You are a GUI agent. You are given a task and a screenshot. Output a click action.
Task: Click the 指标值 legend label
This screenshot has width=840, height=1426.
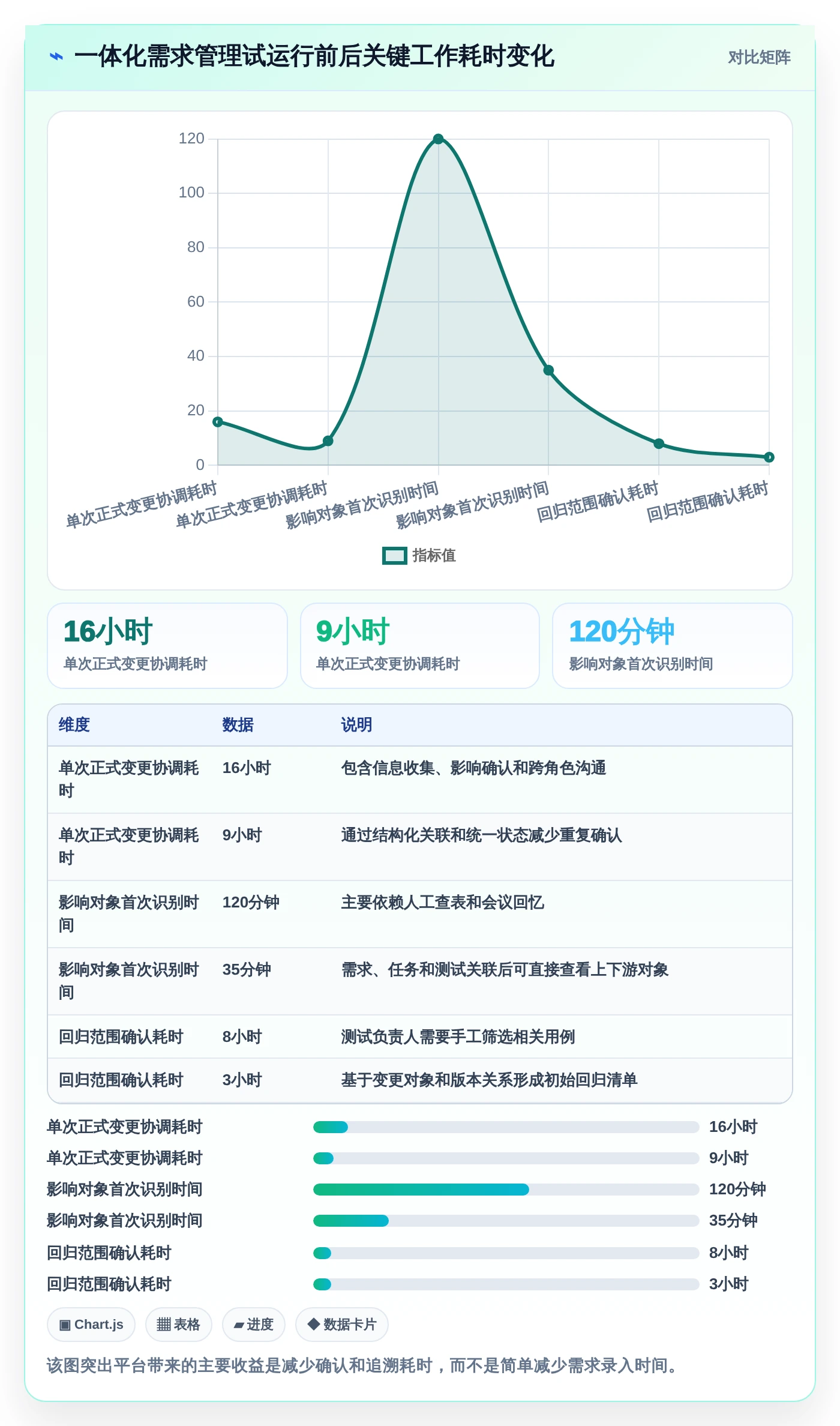tap(434, 556)
